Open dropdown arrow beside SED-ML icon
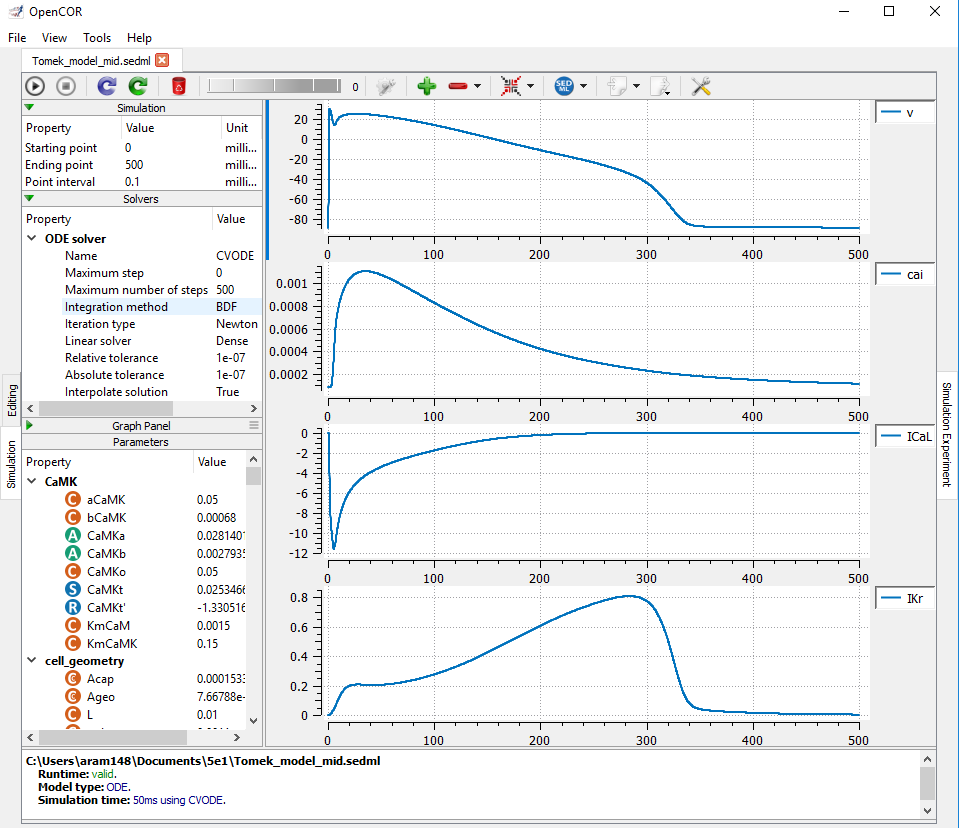This screenshot has height=828, width=959. click(584, 87)
